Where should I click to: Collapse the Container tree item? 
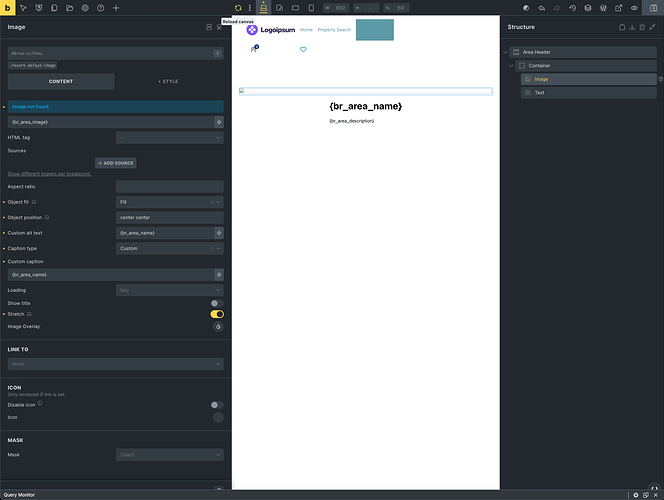(x=511, y=66)
